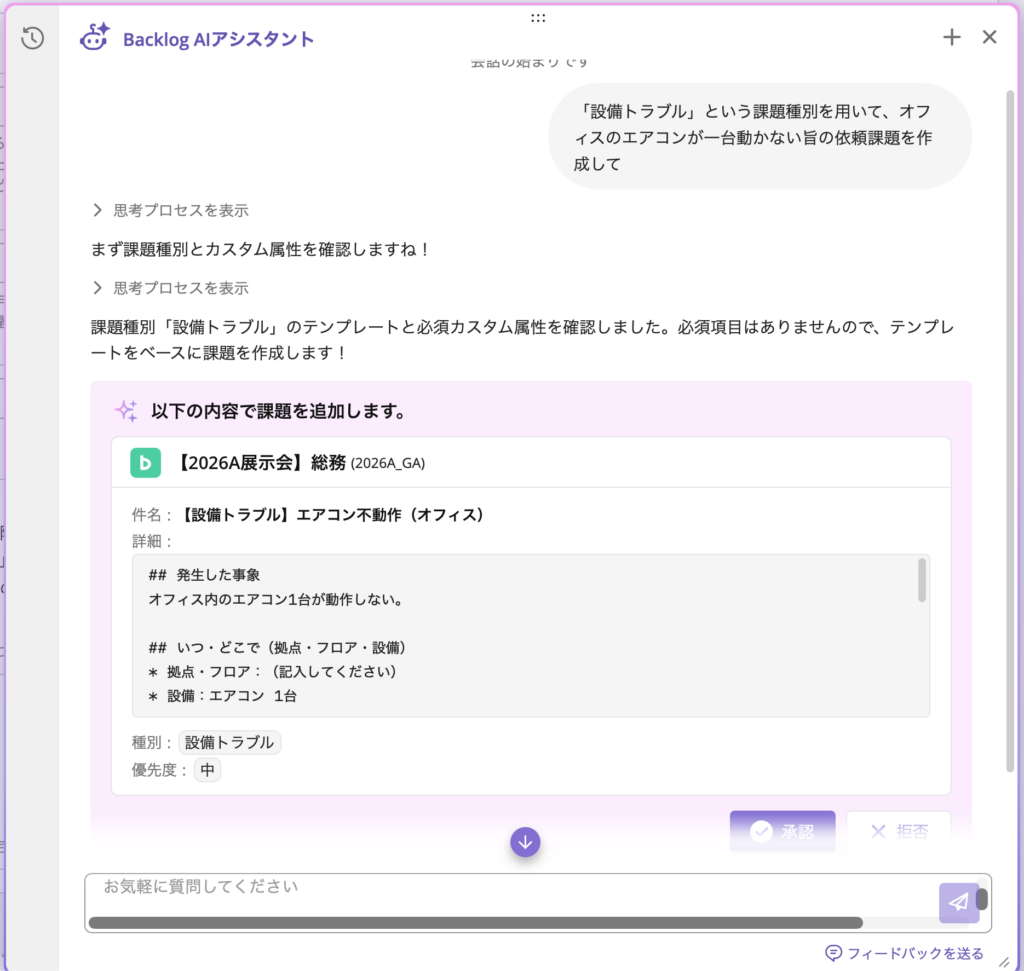Jump to latest with down-arrow button
This screenshot has width=1024, height=971.
pyautogui.click(x=525, y=842)
